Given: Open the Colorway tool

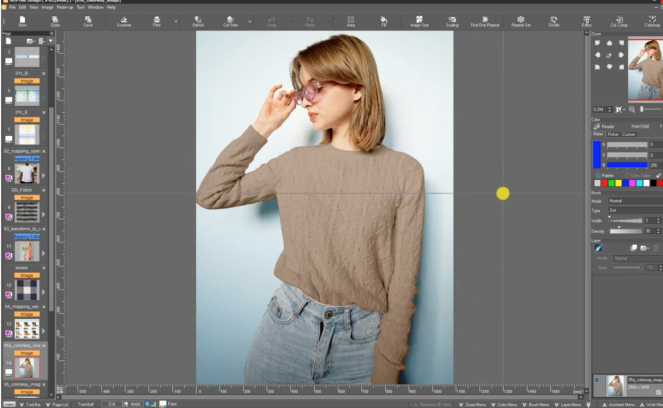Looking at the screenshot, I should [652, 22].
